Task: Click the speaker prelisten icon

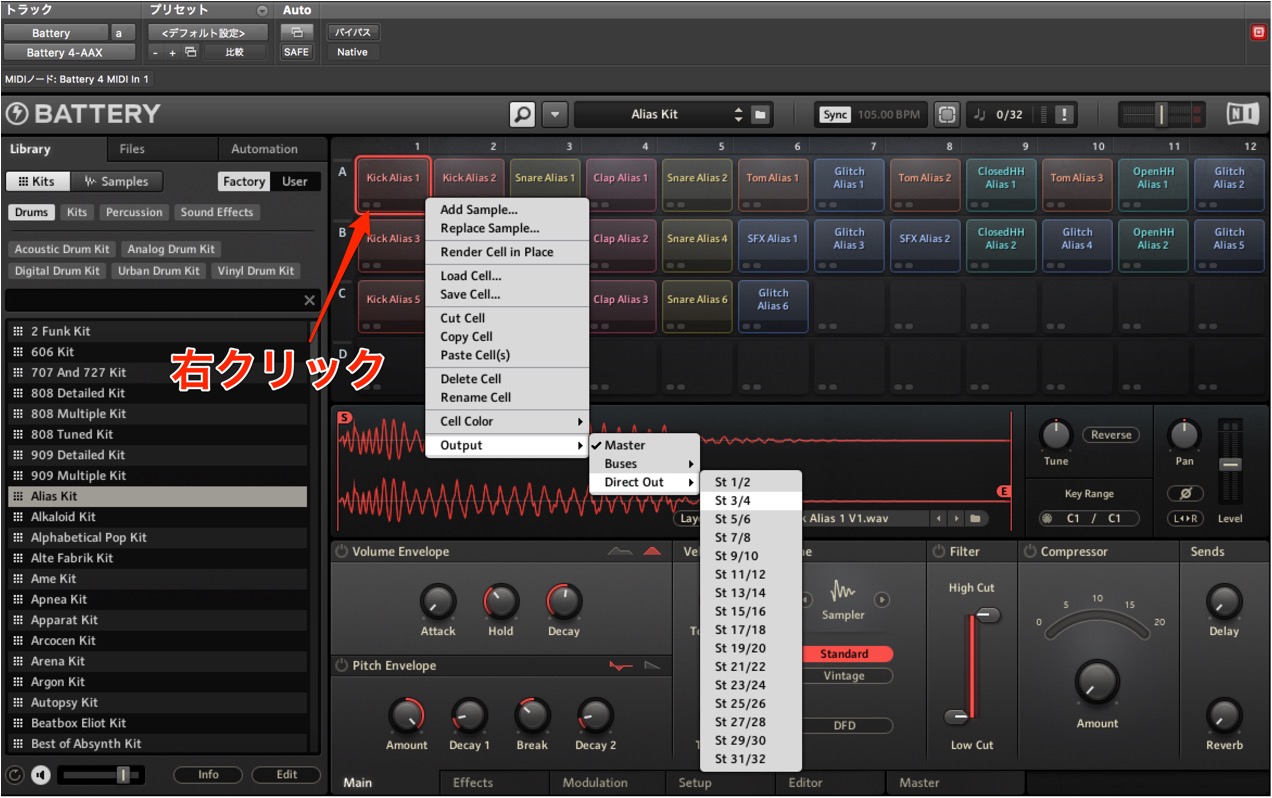Action: click(x=41, y=774)
